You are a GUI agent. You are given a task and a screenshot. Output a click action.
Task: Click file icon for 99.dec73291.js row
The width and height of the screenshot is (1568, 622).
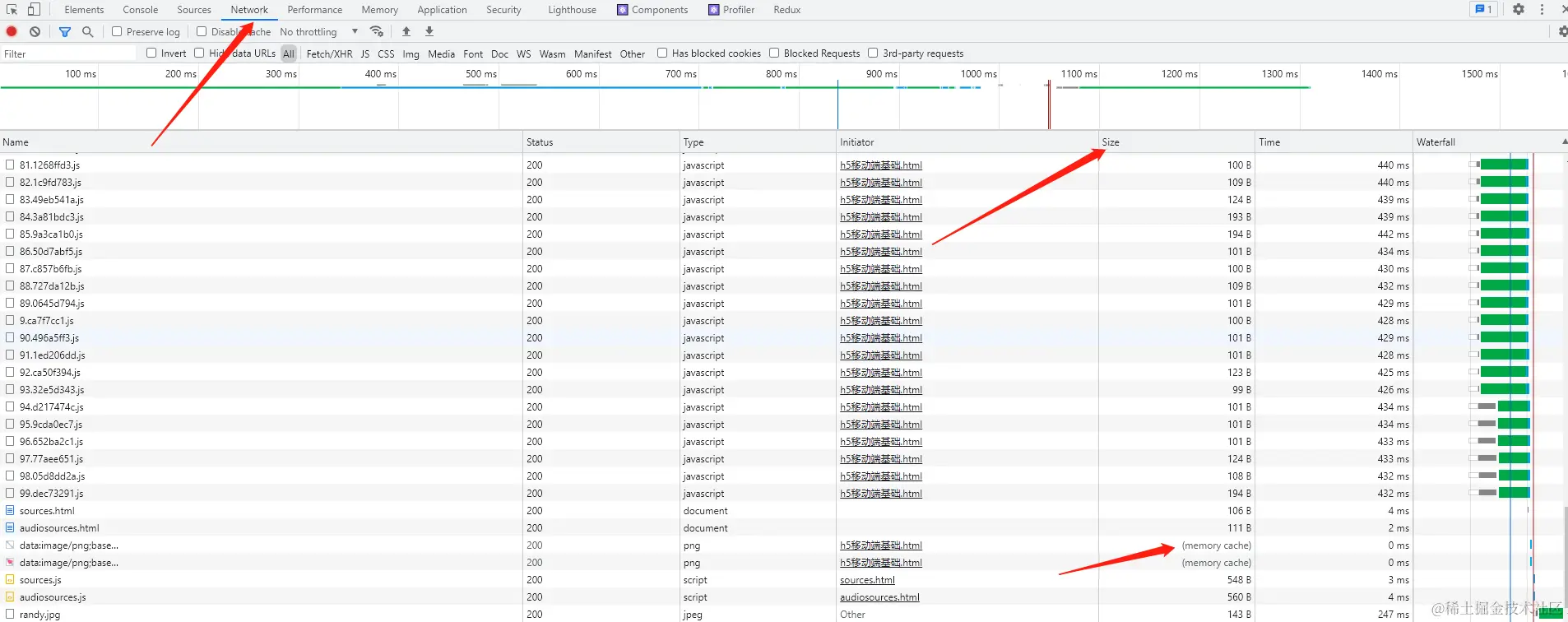10,494
